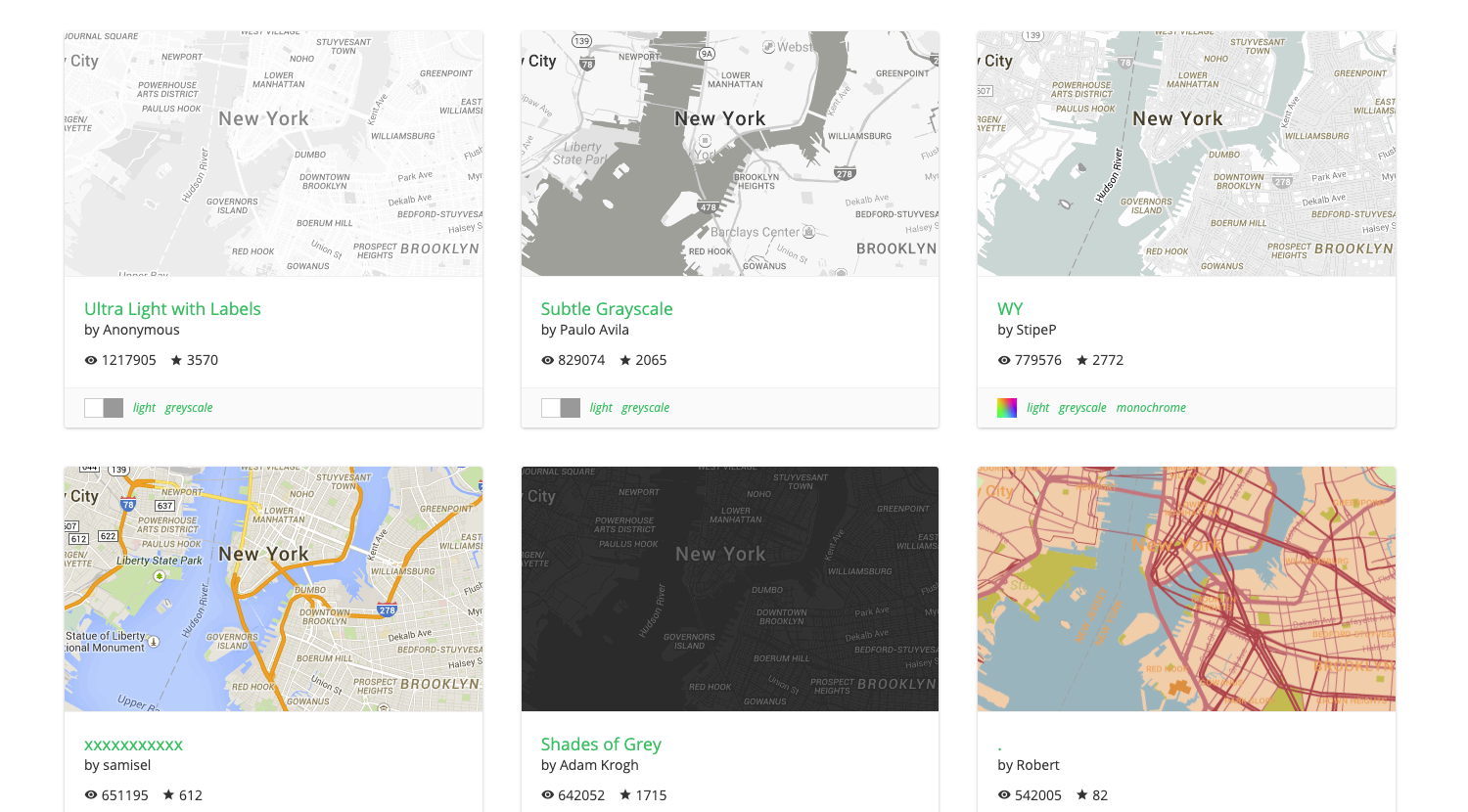The width and height of the screenshot is (1468, 812).
Task: Toggle the greyscale preview switch on Ultra Light
Action: pyautogui.click(x=104, y=407)
